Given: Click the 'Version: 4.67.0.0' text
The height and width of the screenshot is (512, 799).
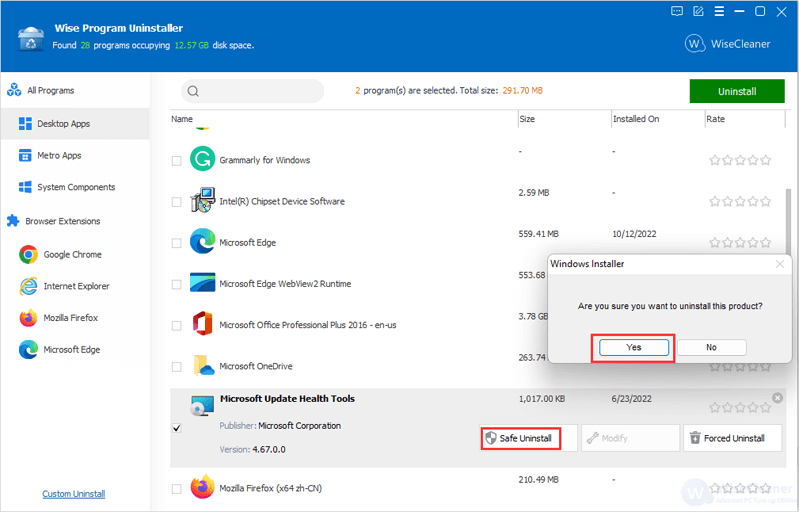Looking at the screenshot, I should click(253, 449).
